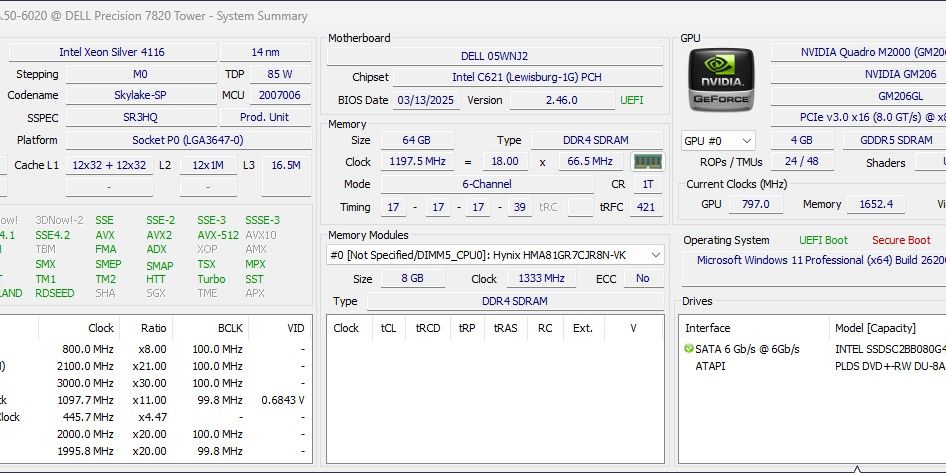Click the AVX-512 feature flag

click(218, 235)
